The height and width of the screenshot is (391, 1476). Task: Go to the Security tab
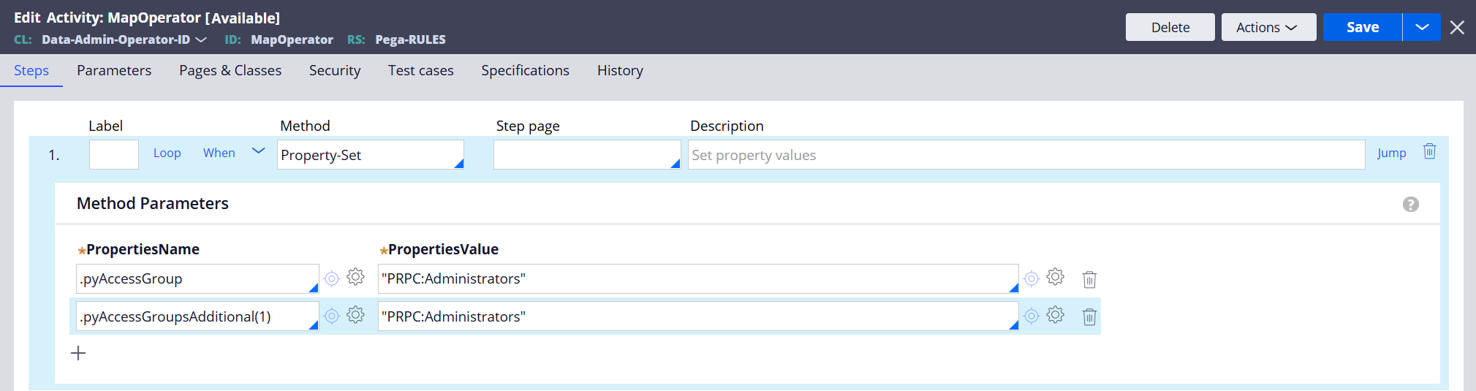(334, 70)
